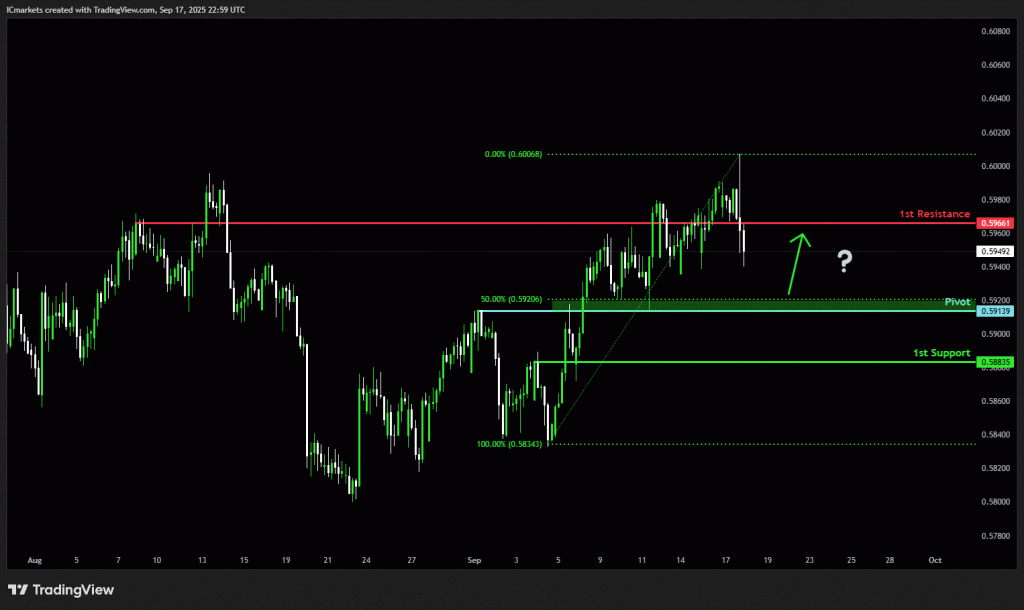Click the Aug date axis label
This screenshot has width=1024, height=610.
click(x=35, y=560)
